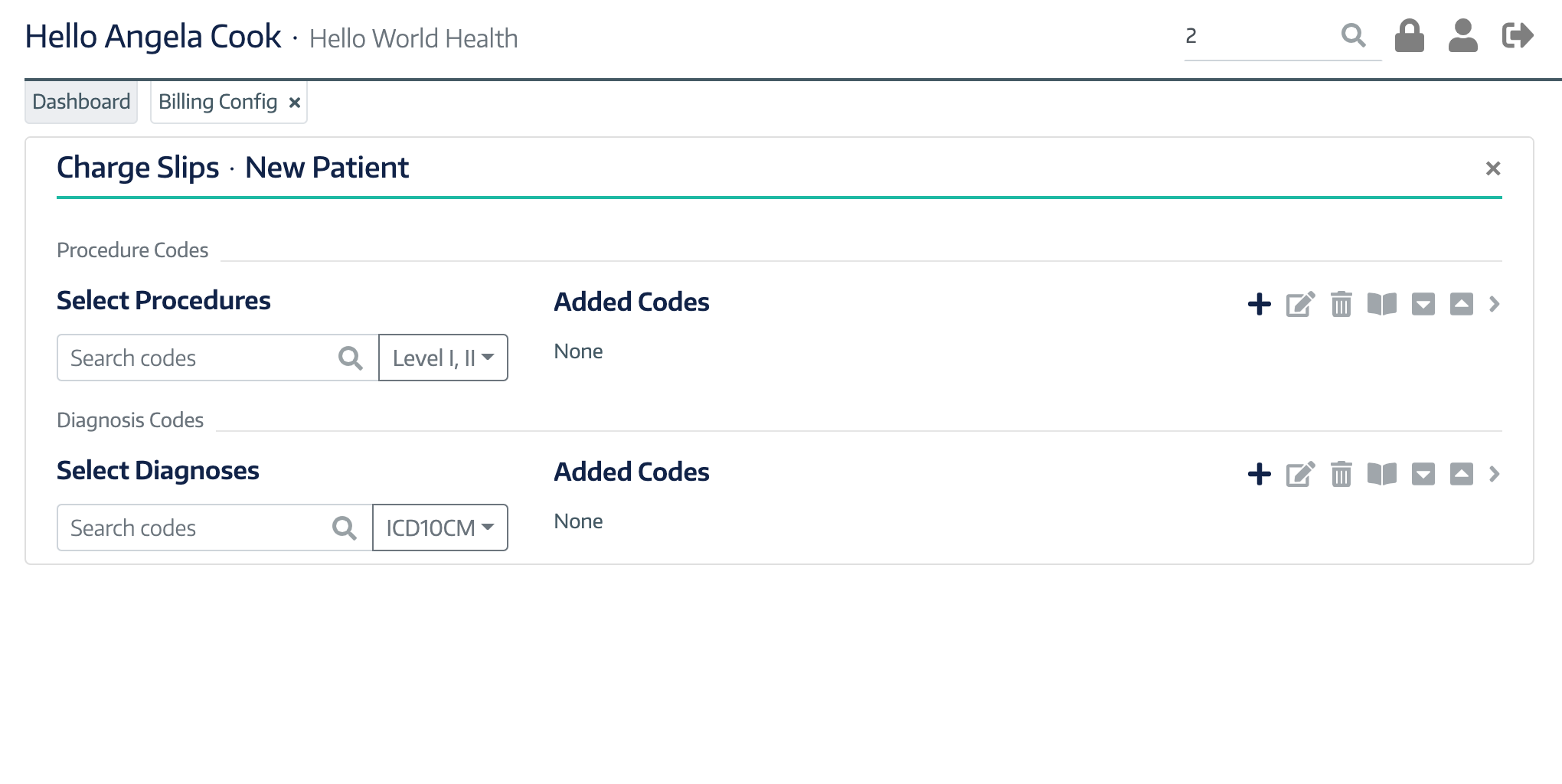Screen dimensions: 1562x784
Task: Move diagnosis code up with caret icon
Action: click(1461, 474)
